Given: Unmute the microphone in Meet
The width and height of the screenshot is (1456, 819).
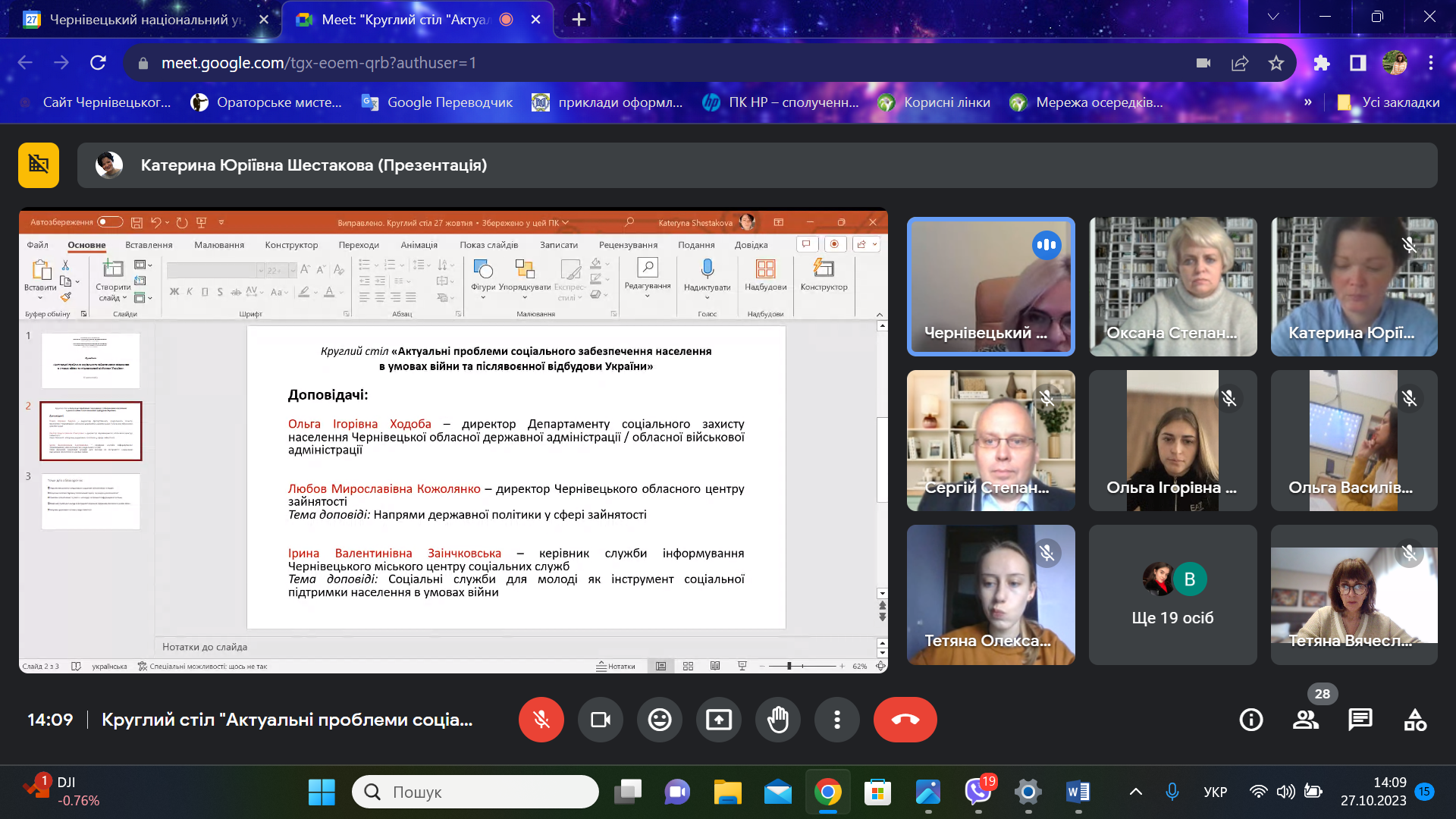Looking at the screenshot, I should [x=541, y=719].
